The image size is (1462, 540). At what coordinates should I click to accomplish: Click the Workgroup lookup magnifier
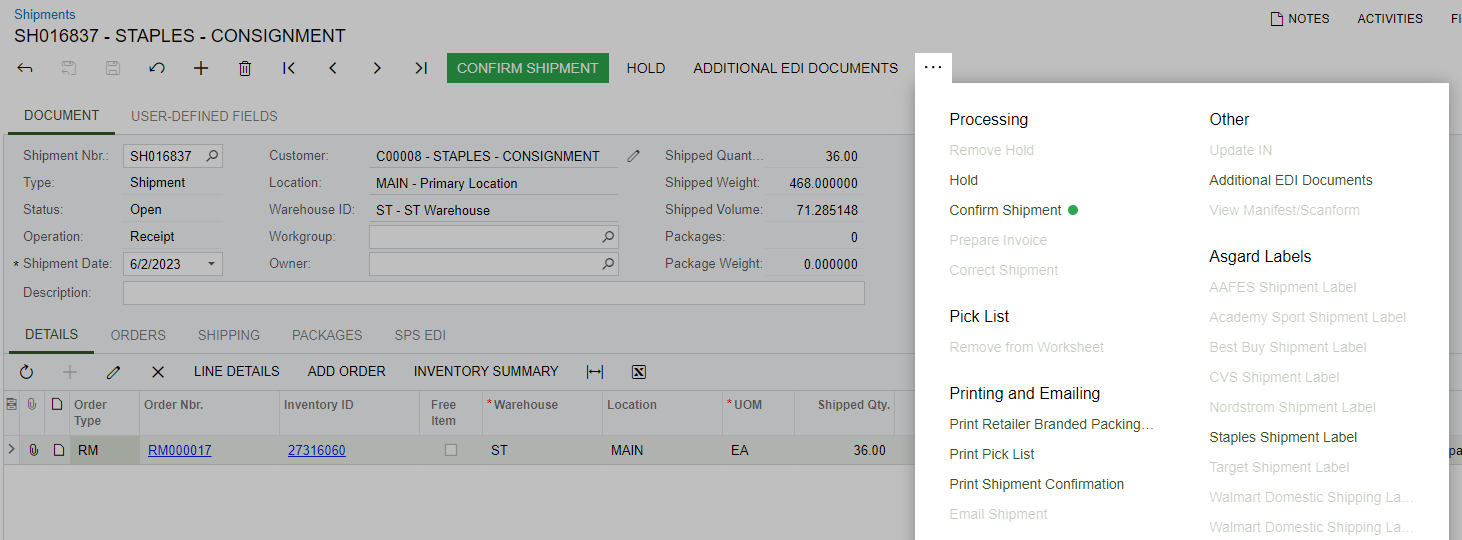608,237
